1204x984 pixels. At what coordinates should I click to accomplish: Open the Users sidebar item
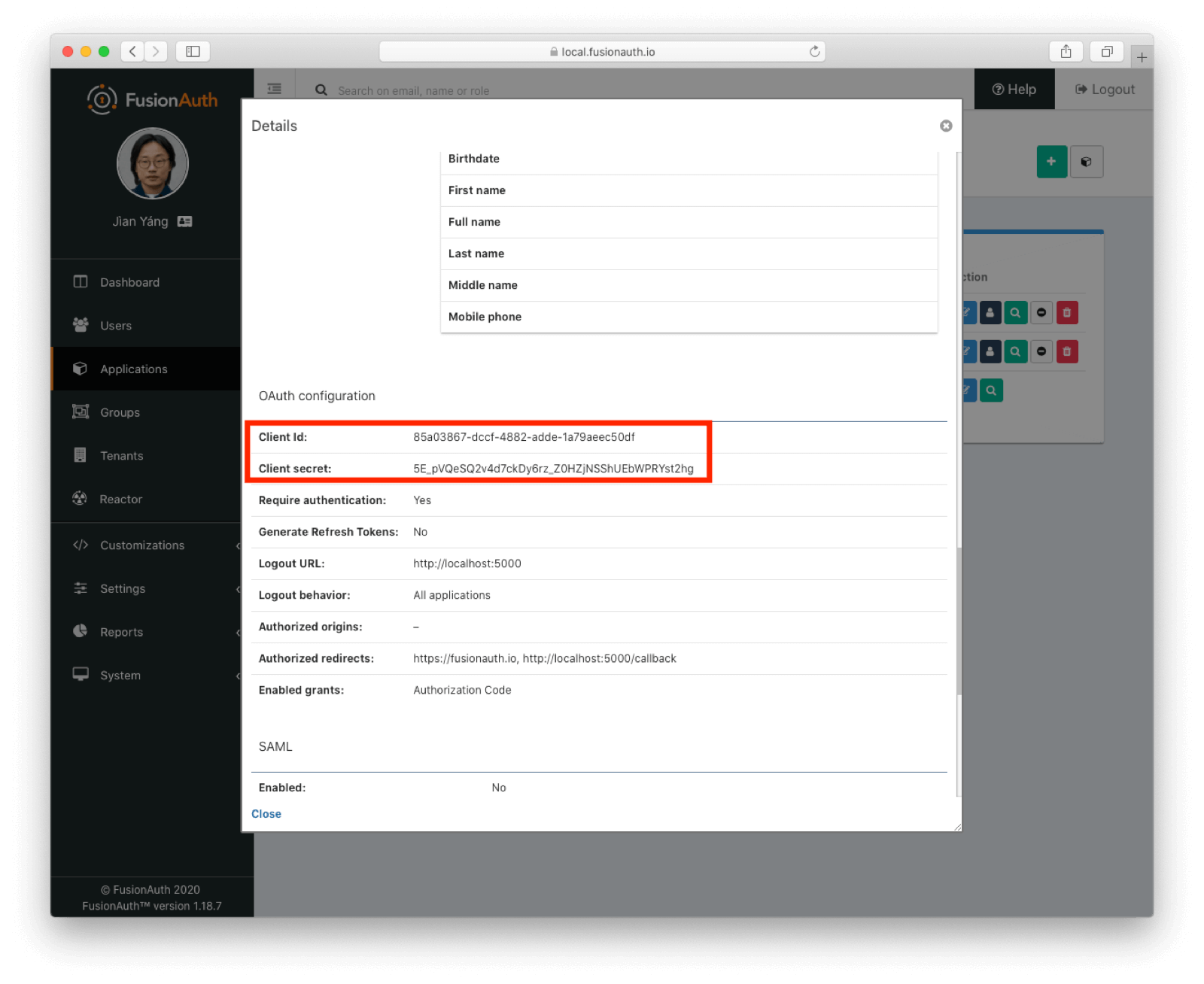point(146,326)
